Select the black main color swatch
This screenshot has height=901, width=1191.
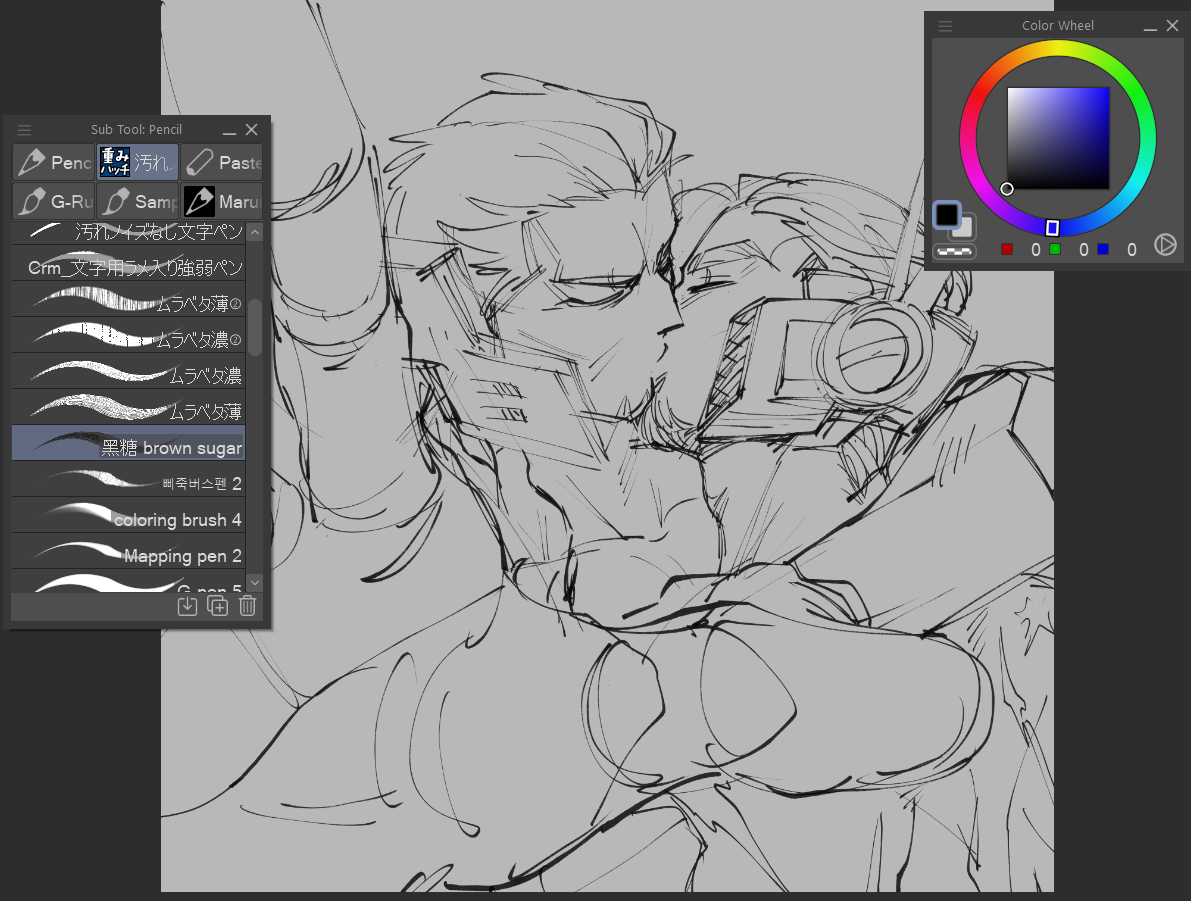coord(946,215)
